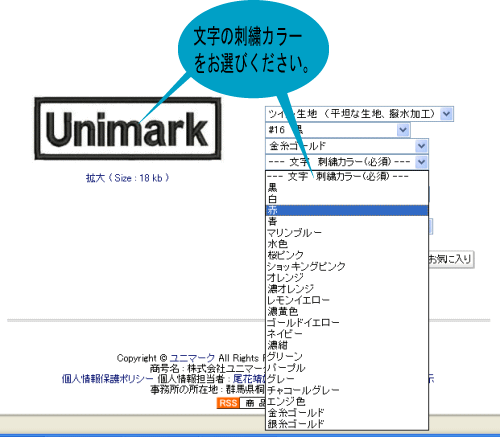The height and width of the screenshot is (437, 500).
Task: Click the Unimark embroidery patch image
Action: point(128,129)
